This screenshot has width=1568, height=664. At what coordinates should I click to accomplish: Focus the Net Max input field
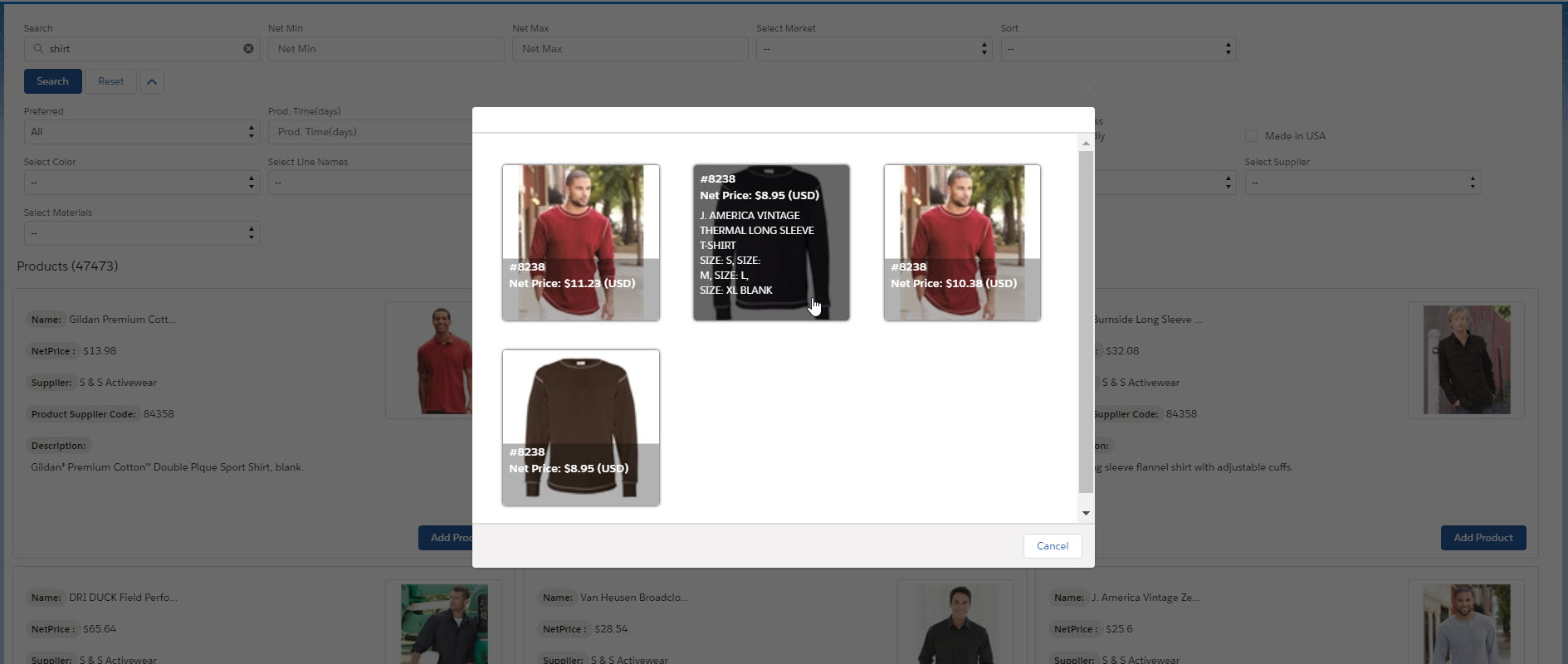pyautogui.click(x=630, y=49)
